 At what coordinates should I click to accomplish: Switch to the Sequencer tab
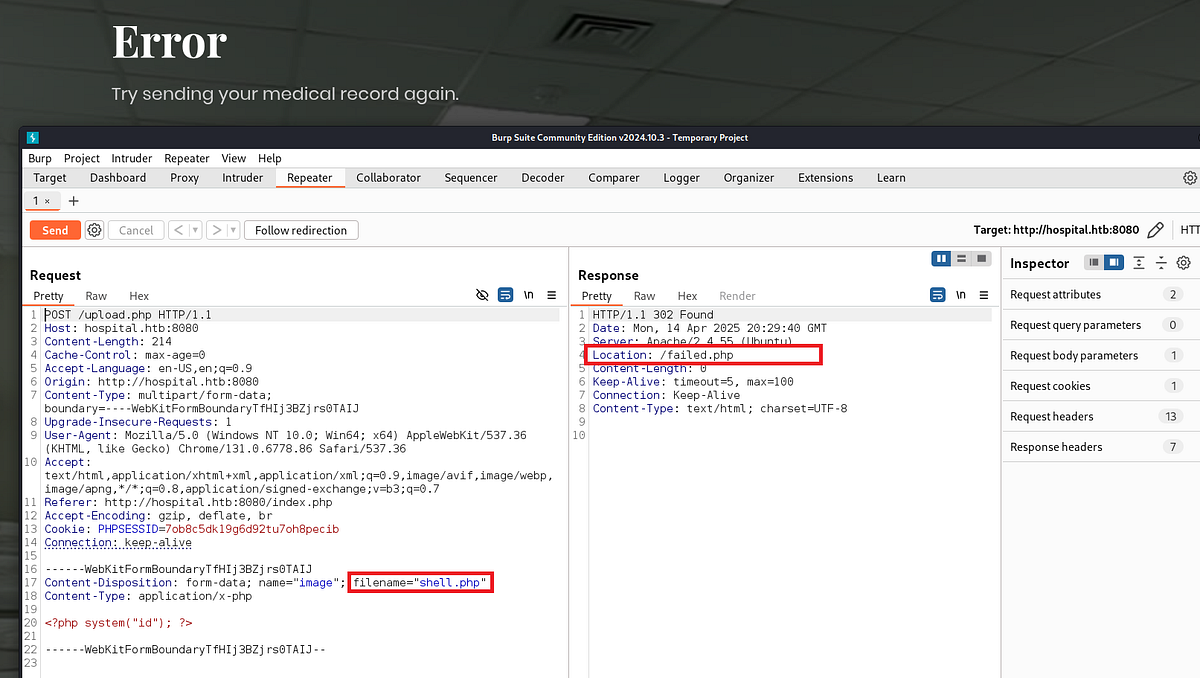(471, 178)
